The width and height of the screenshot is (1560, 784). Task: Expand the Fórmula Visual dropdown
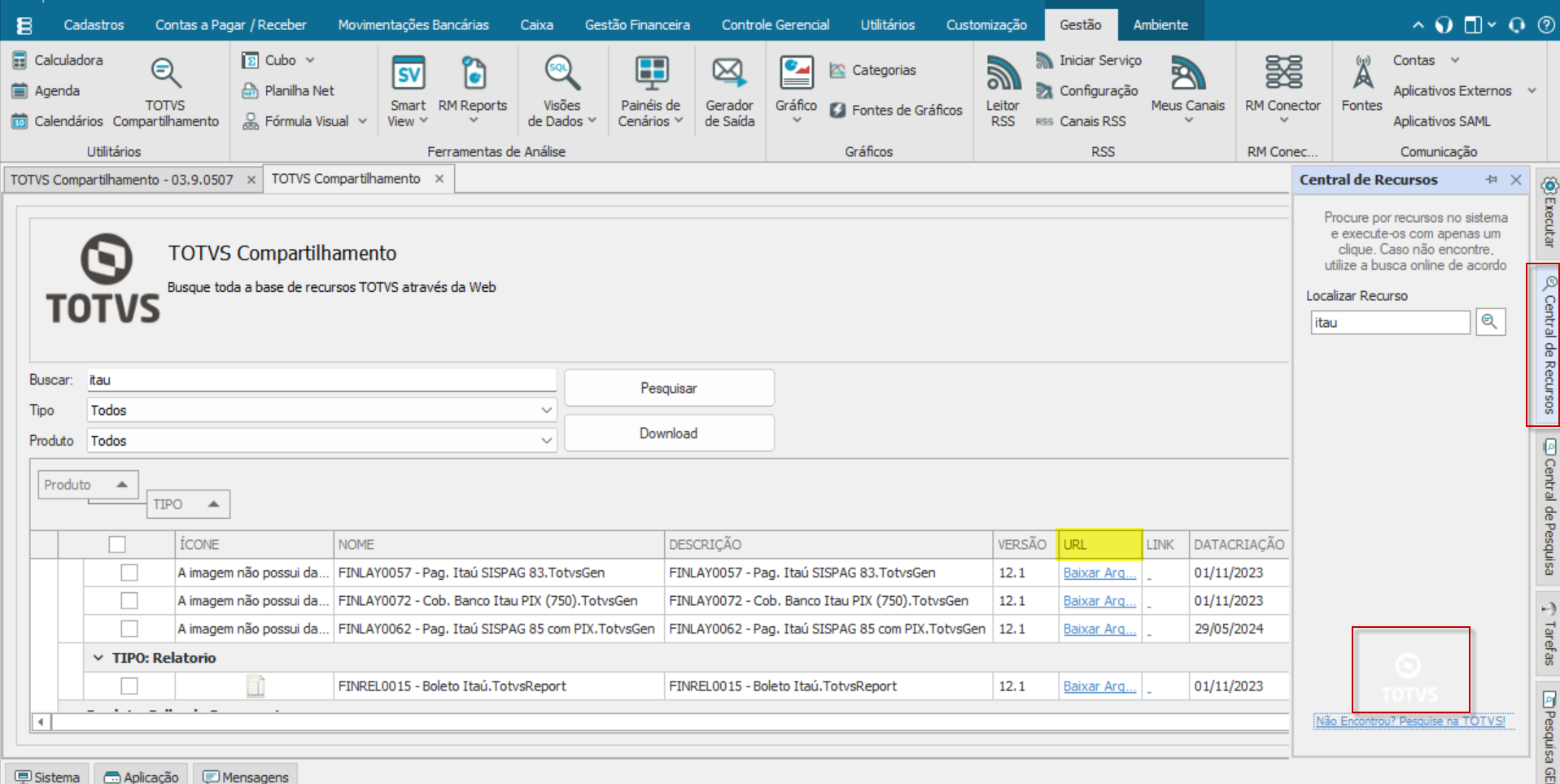(x=363, y=121)
